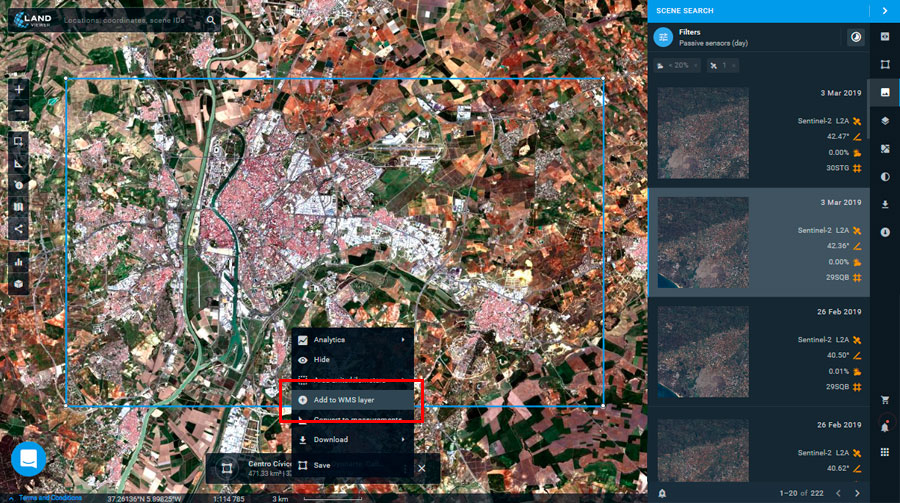Click the 30STG tile label
The height and width of the screenshot is (503, 900).
click(837, 168)
